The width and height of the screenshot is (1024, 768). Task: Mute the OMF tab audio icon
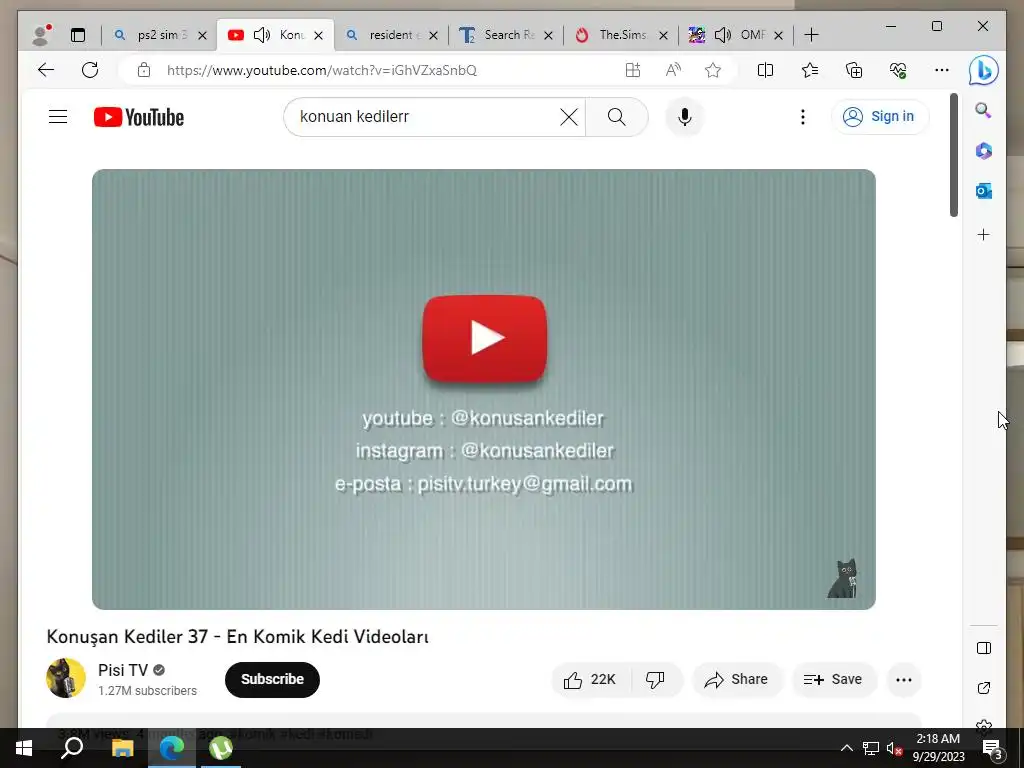(723, 35)
